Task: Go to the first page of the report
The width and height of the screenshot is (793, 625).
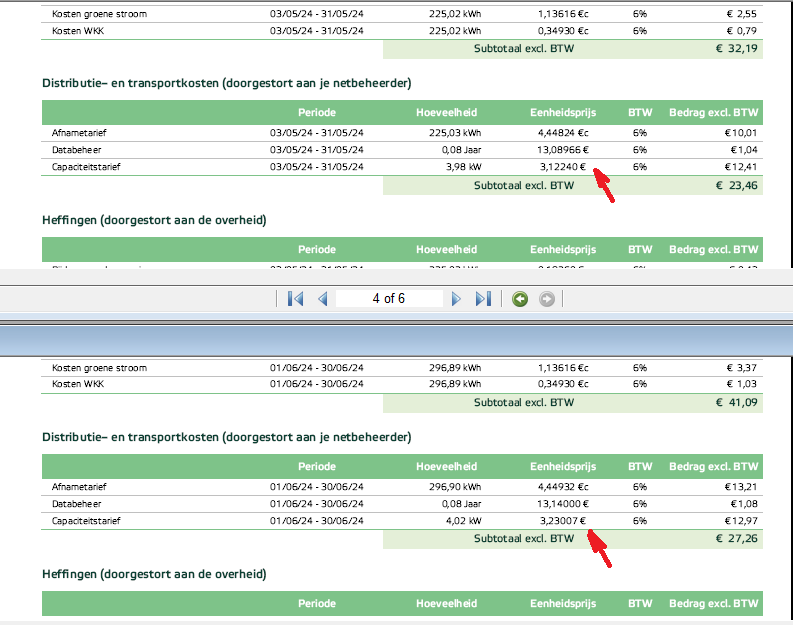Action: point(295,299)
